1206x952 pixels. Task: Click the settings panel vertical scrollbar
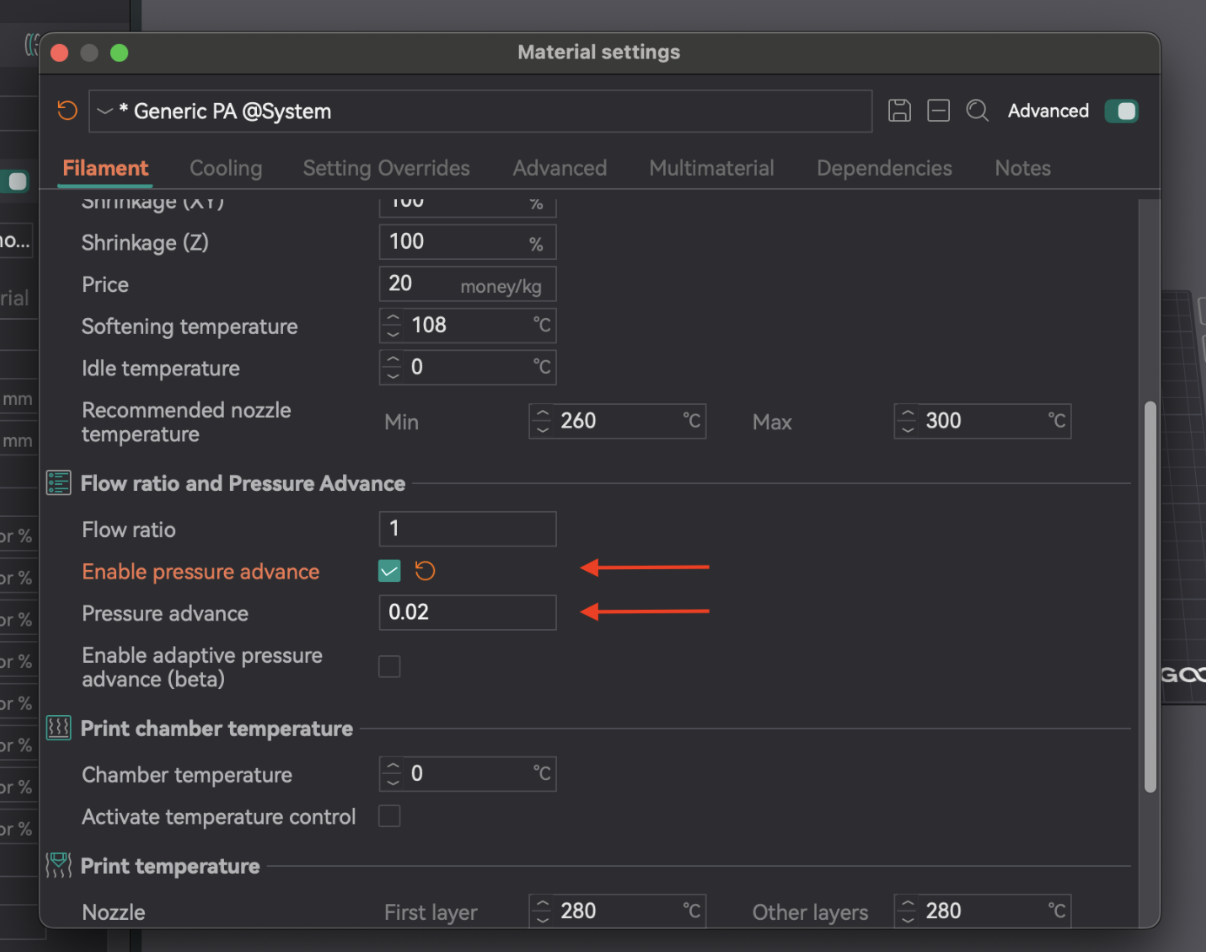[1150, 596]
